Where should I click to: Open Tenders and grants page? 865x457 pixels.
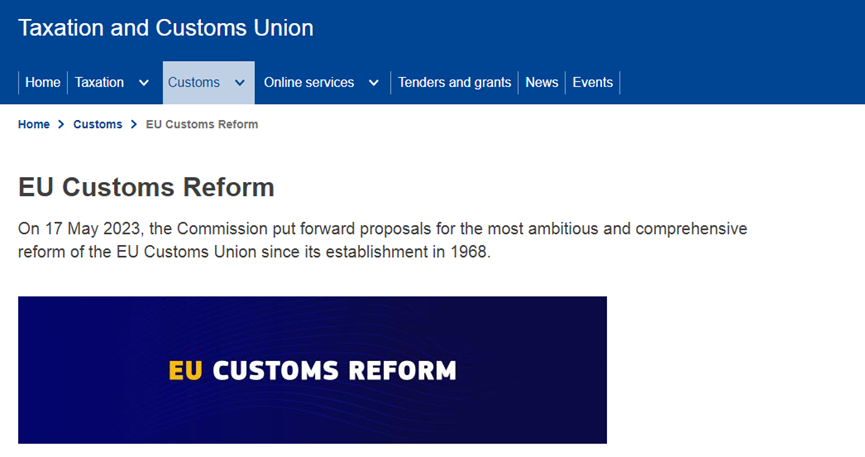click(455, 82)
